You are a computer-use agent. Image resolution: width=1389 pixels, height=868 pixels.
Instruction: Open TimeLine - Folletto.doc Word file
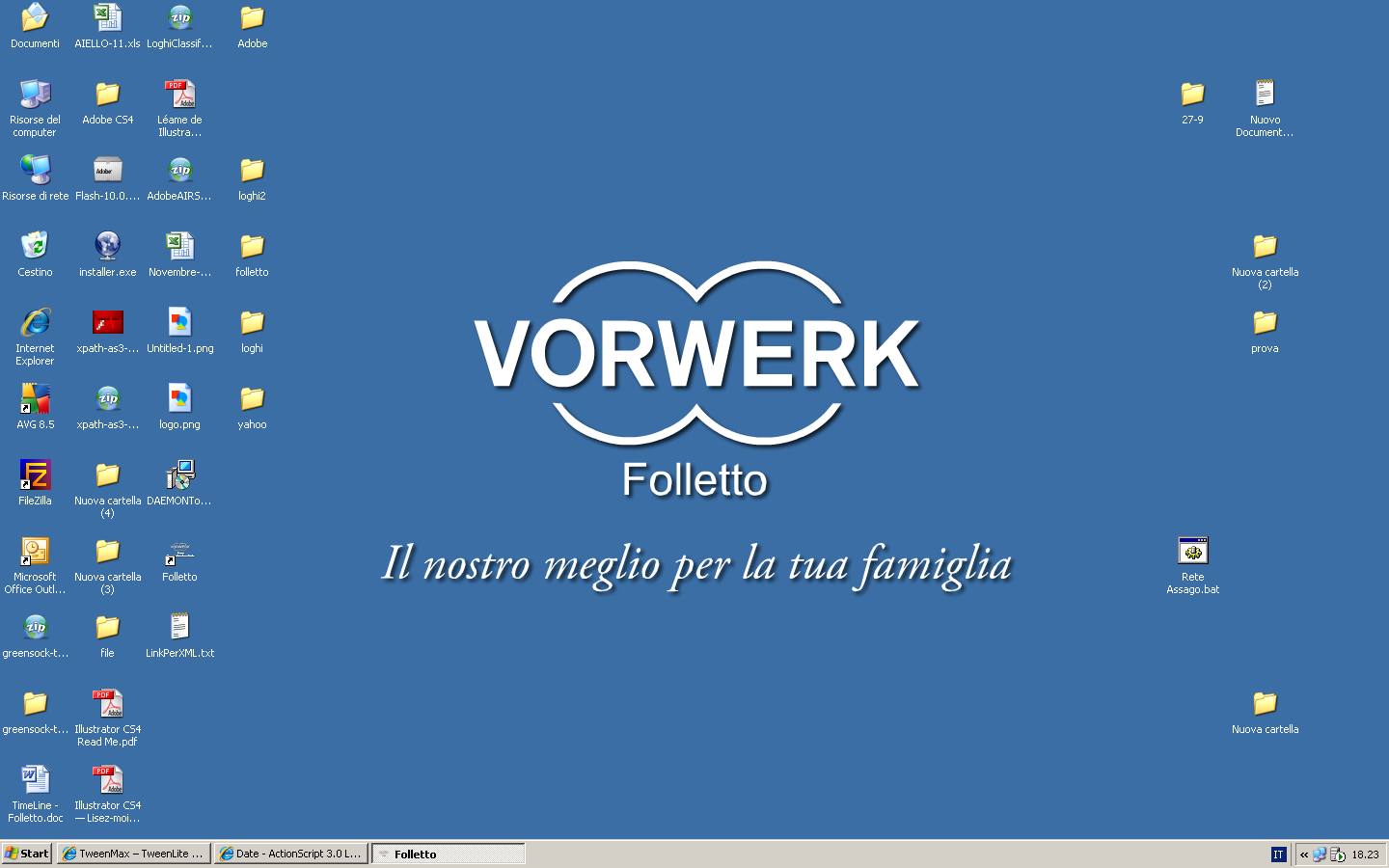[x=35, y=779]
